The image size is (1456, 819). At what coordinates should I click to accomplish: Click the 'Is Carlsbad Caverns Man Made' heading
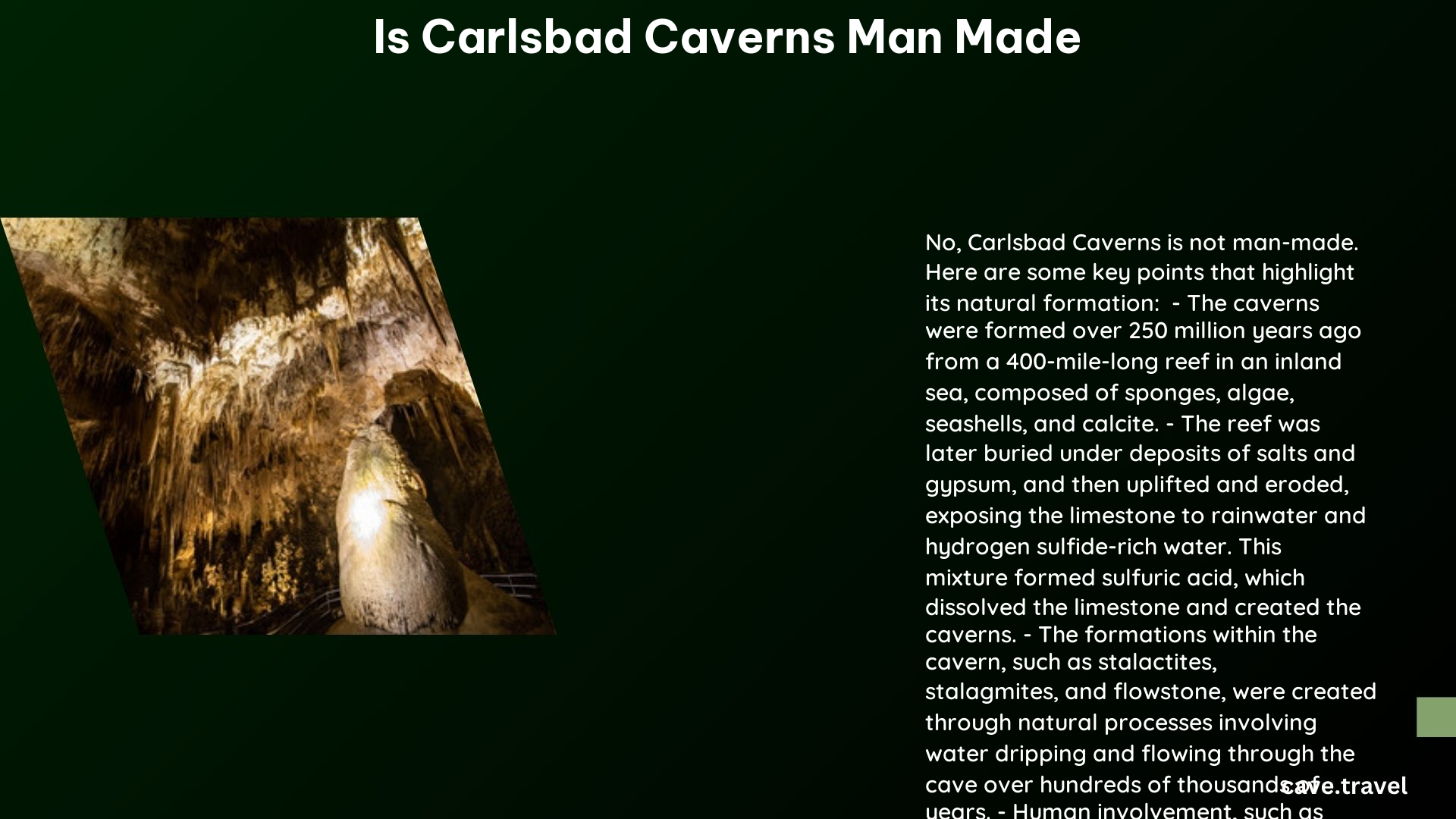tap(727, 37)
